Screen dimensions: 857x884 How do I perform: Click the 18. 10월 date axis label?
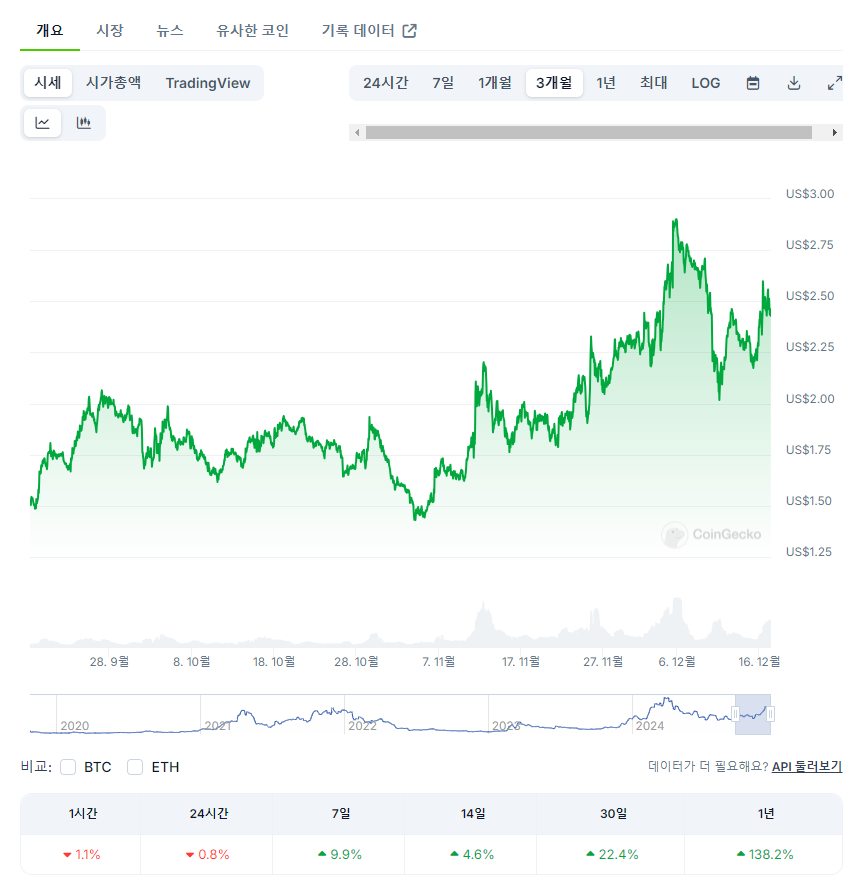(x=274, y=662)
